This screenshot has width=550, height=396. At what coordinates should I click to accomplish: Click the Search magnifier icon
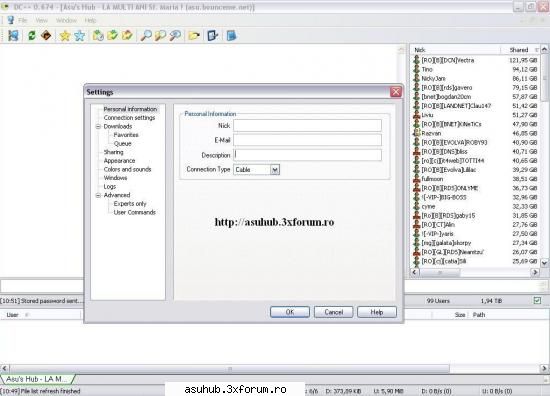[146, 35]
